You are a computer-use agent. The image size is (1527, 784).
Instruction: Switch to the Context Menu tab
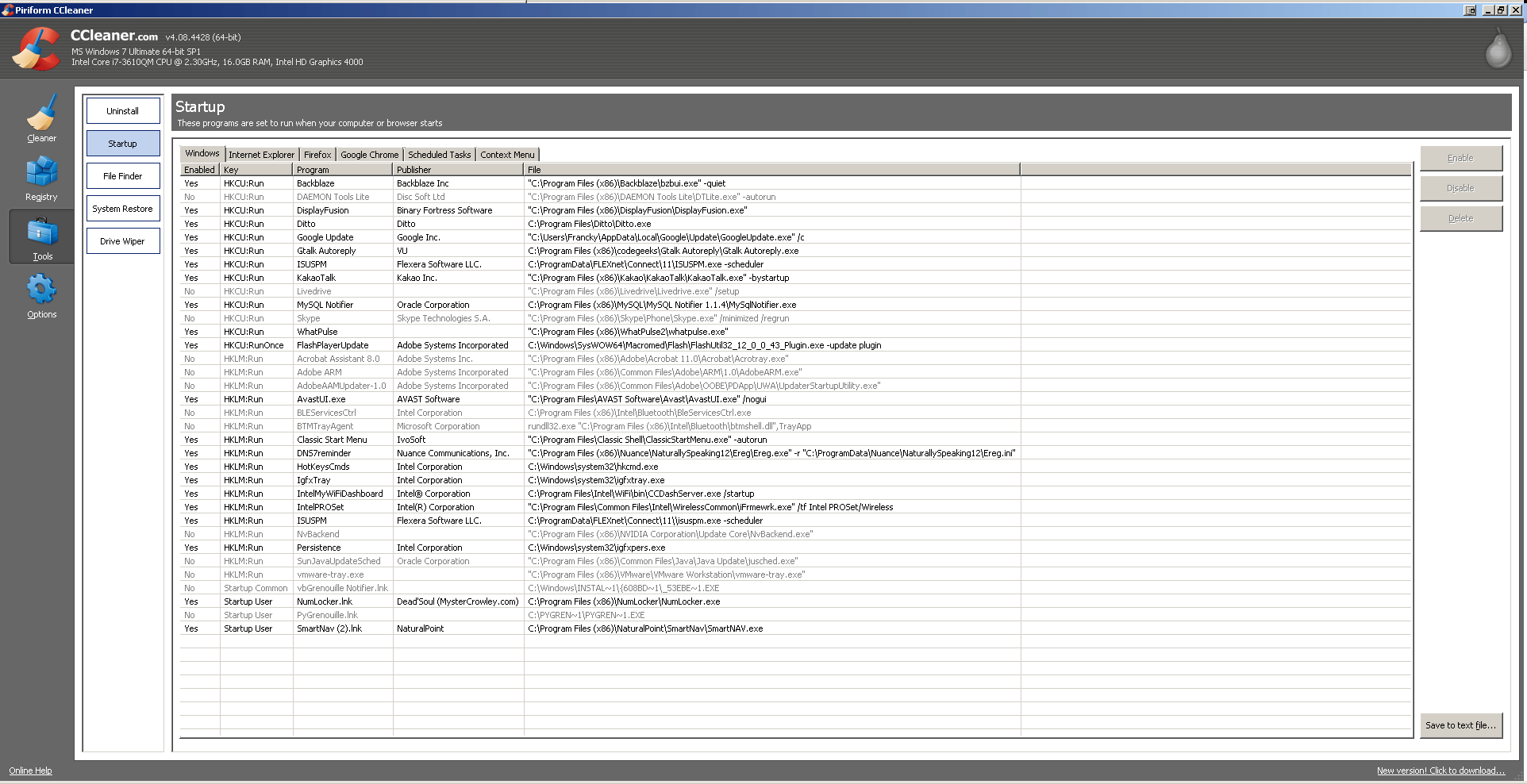(x=507, y=155)
